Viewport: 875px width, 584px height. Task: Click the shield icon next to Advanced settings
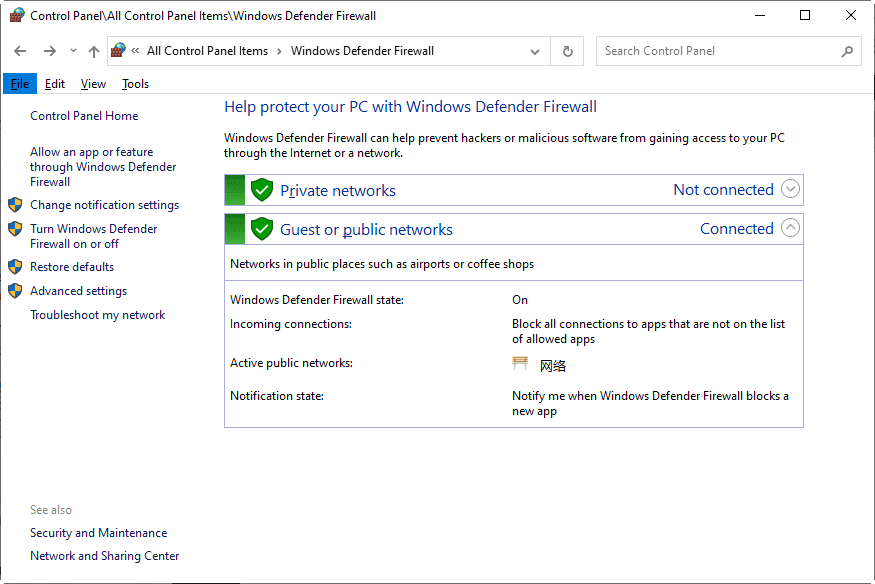[15, 291]
